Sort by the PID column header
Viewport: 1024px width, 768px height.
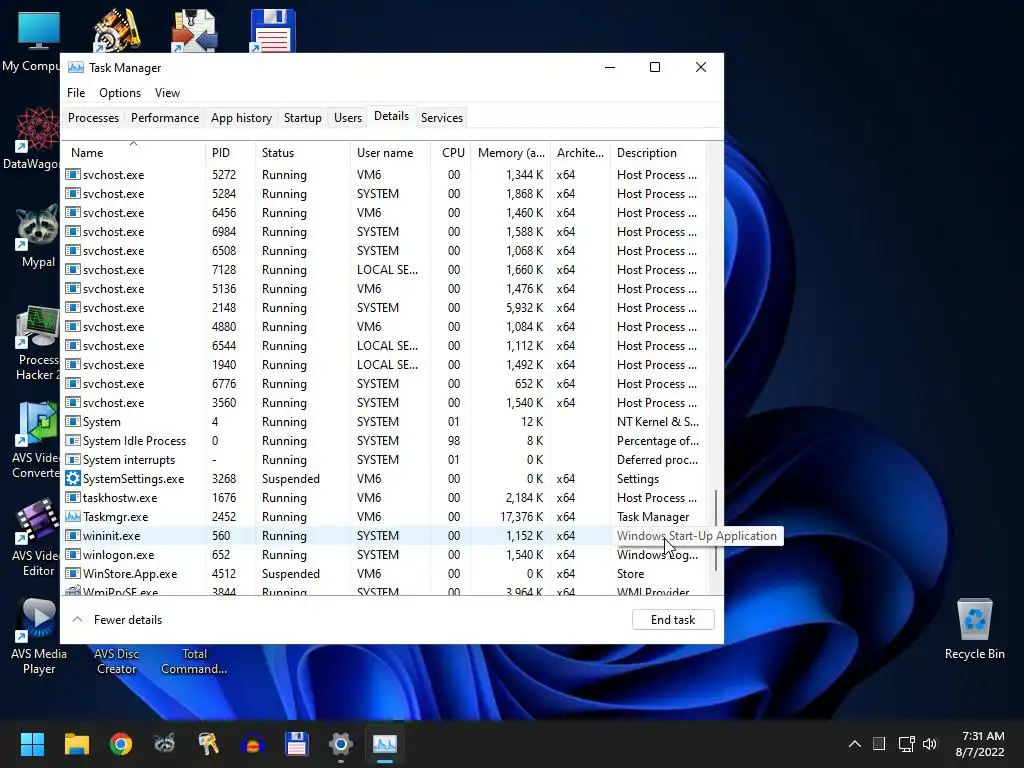230,152
